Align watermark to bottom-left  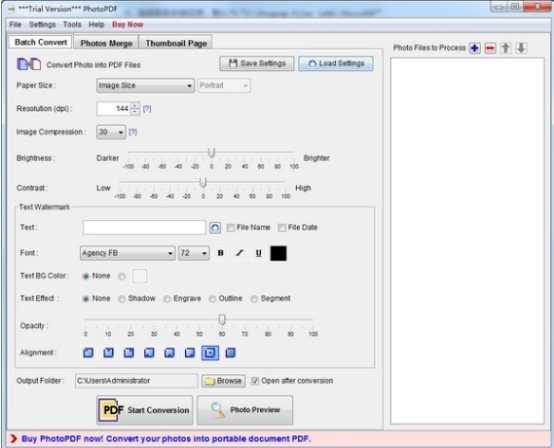tap(149, 353)
